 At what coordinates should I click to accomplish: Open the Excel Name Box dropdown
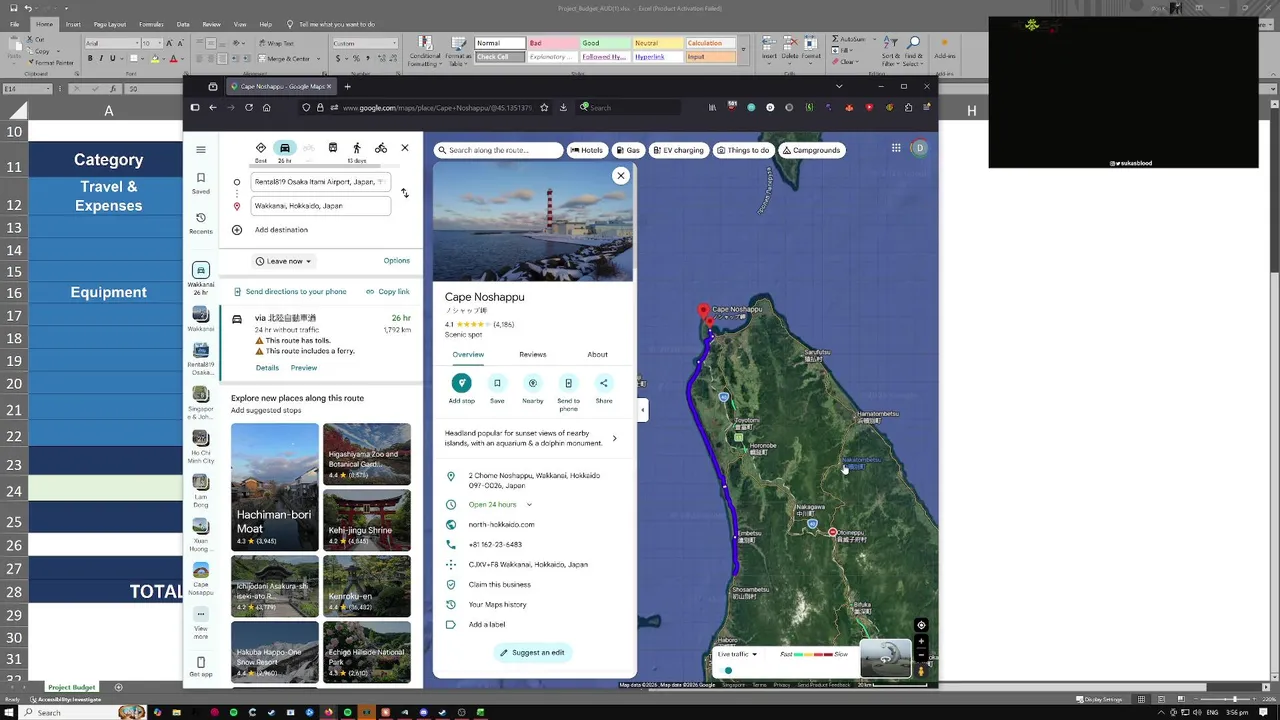pyautogui.click(x=47, y=89)
